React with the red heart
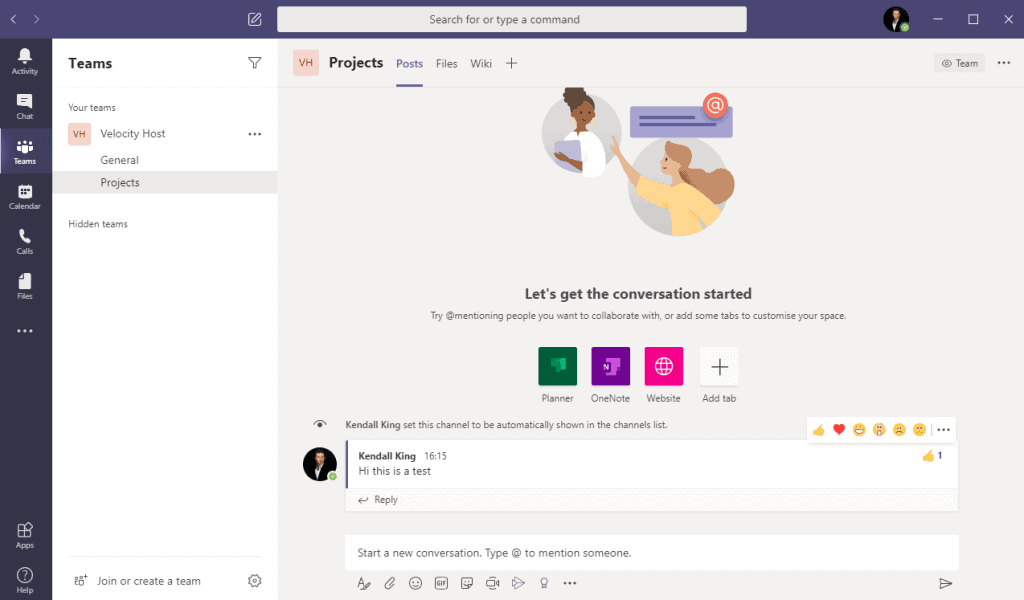 coord(839,430)
